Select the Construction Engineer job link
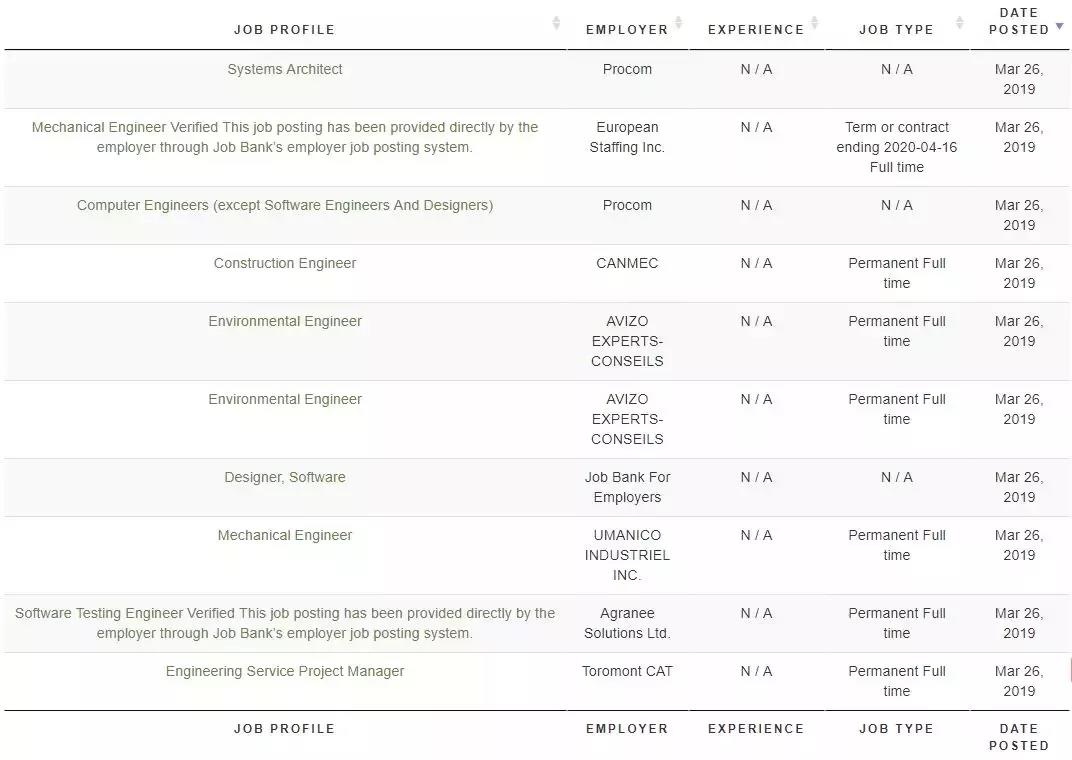 pos(284,263)
